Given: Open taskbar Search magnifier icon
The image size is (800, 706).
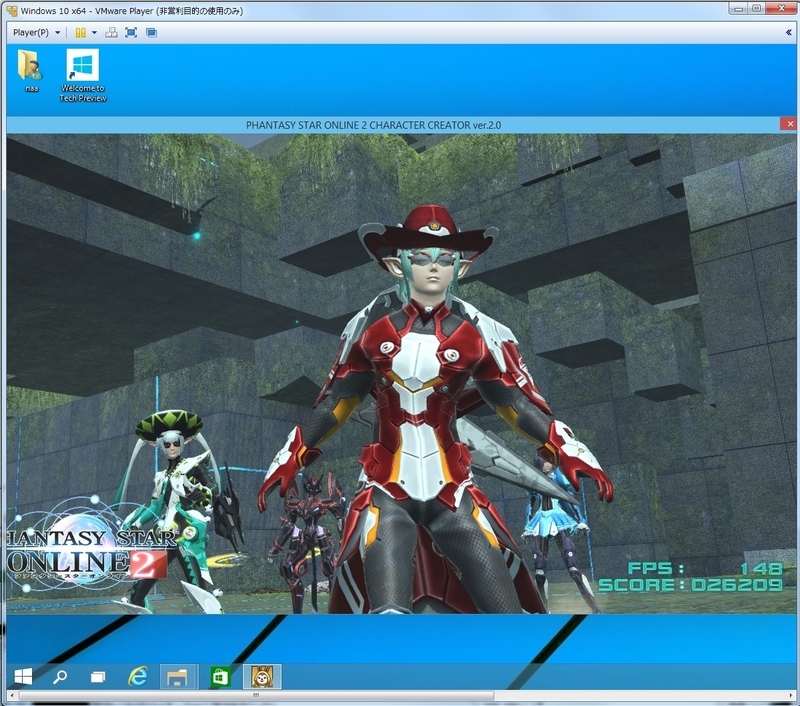Looking at the screenshot, I should [60, 677].
